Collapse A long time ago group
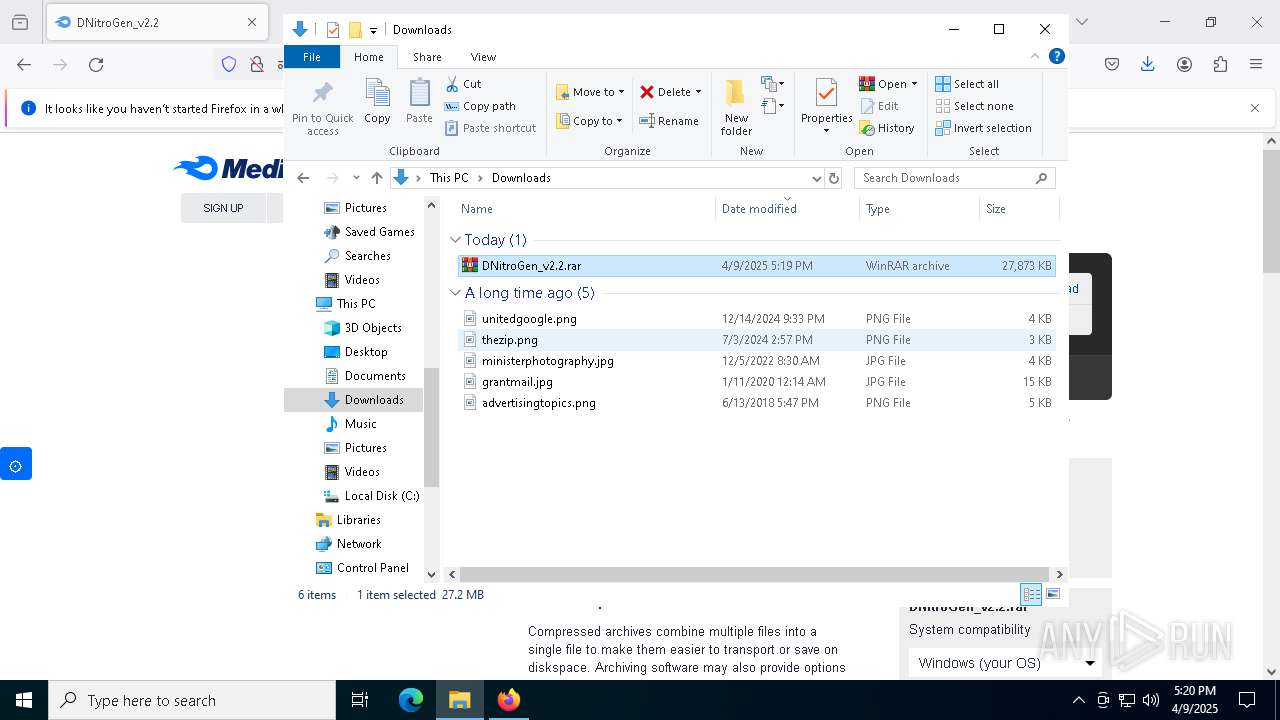The height and width of the screenshot is (720, 1280). tap(456, 293)
